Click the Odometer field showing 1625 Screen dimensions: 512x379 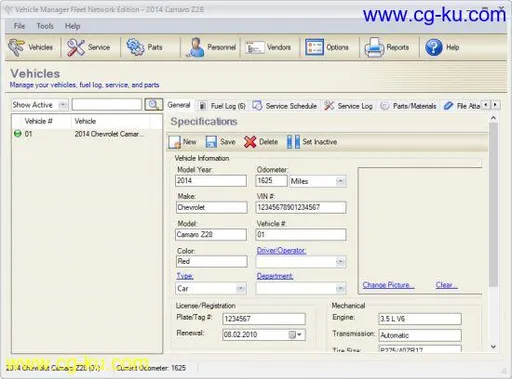pyautogui.click(x=271, y=181)
